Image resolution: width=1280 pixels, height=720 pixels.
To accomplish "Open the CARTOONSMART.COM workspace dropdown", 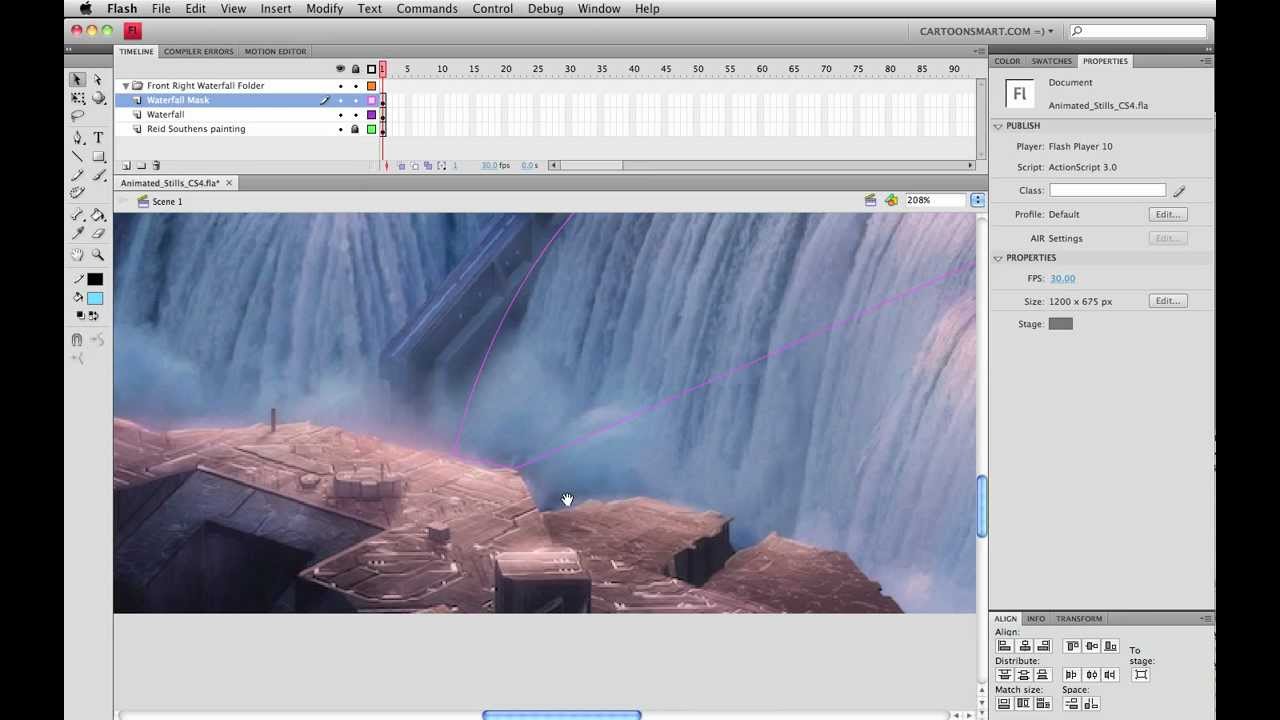I will 986,31.
